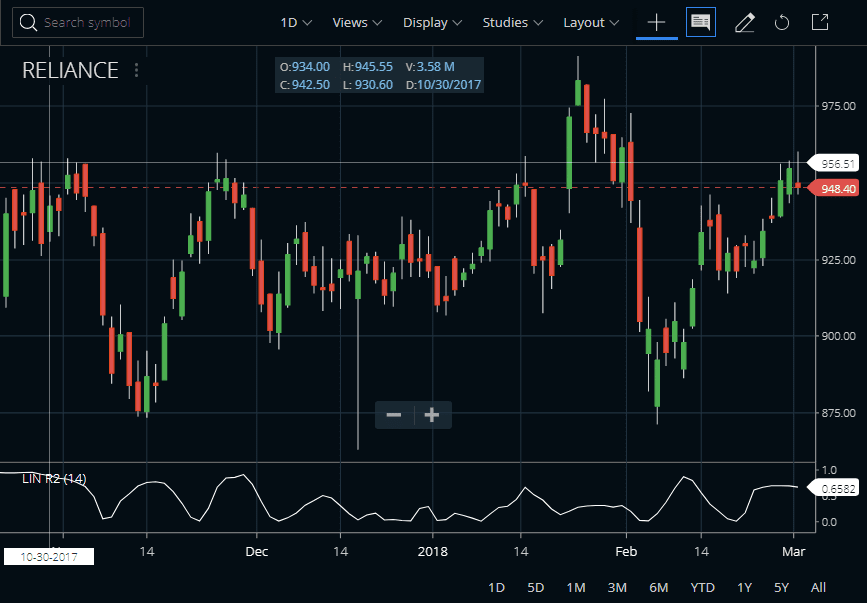The height and width of the screenshot is (603, 867).
Task: Toggle the chart details panel icon
Action: point(700,21)
